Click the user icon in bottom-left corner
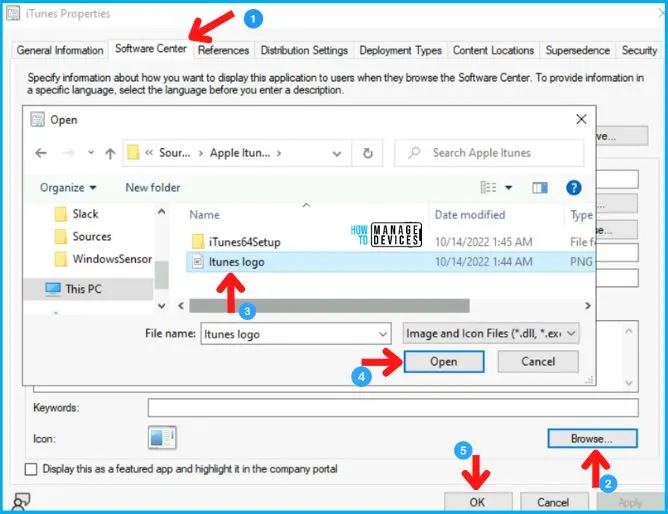The image size is (668, 514). [21, 501]
